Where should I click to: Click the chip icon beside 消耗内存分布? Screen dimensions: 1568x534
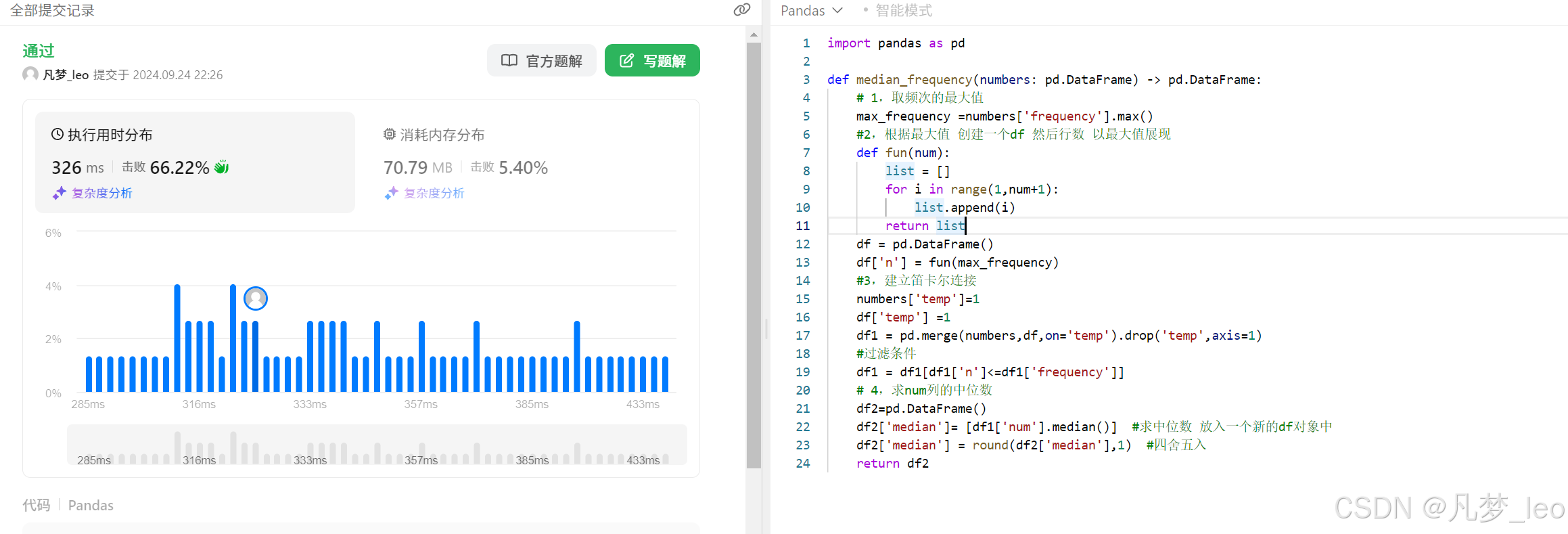(390, 134)
